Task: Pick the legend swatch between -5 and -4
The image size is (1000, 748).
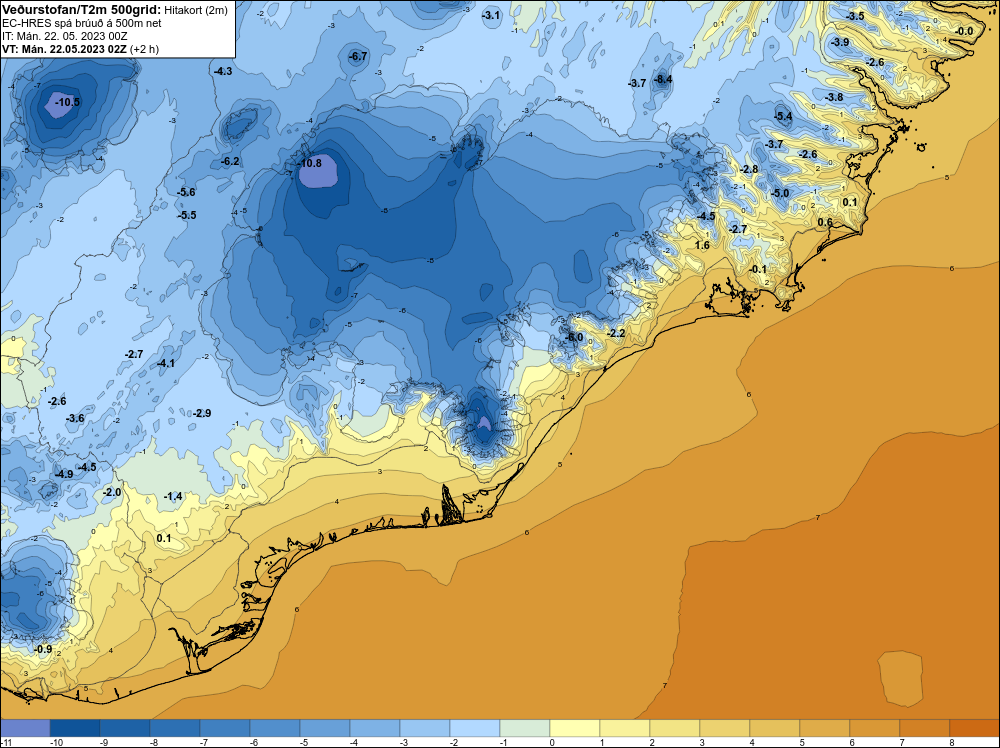Action: point(325,728)
